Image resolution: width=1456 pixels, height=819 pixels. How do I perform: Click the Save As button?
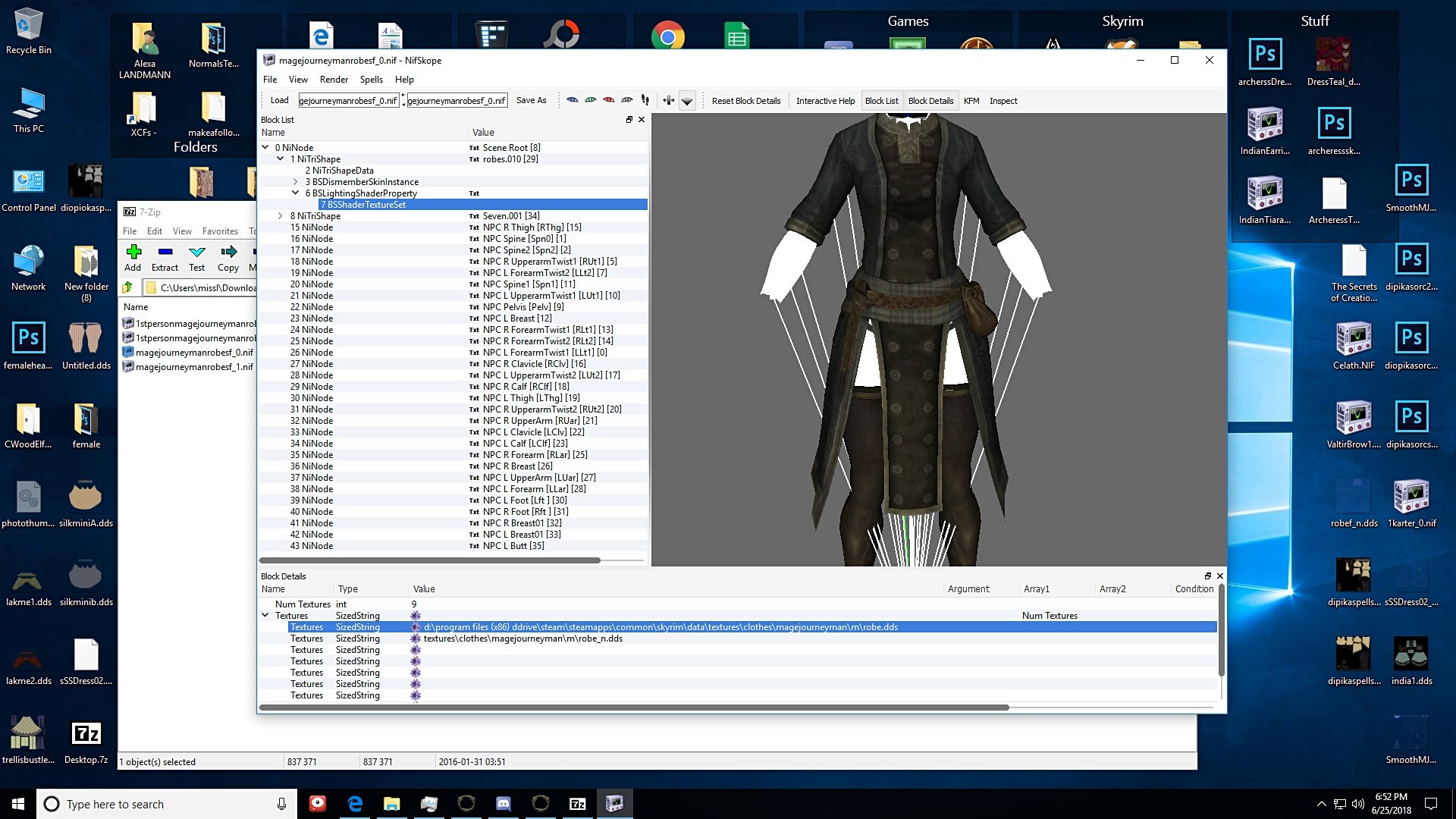(x=531, y=100)
